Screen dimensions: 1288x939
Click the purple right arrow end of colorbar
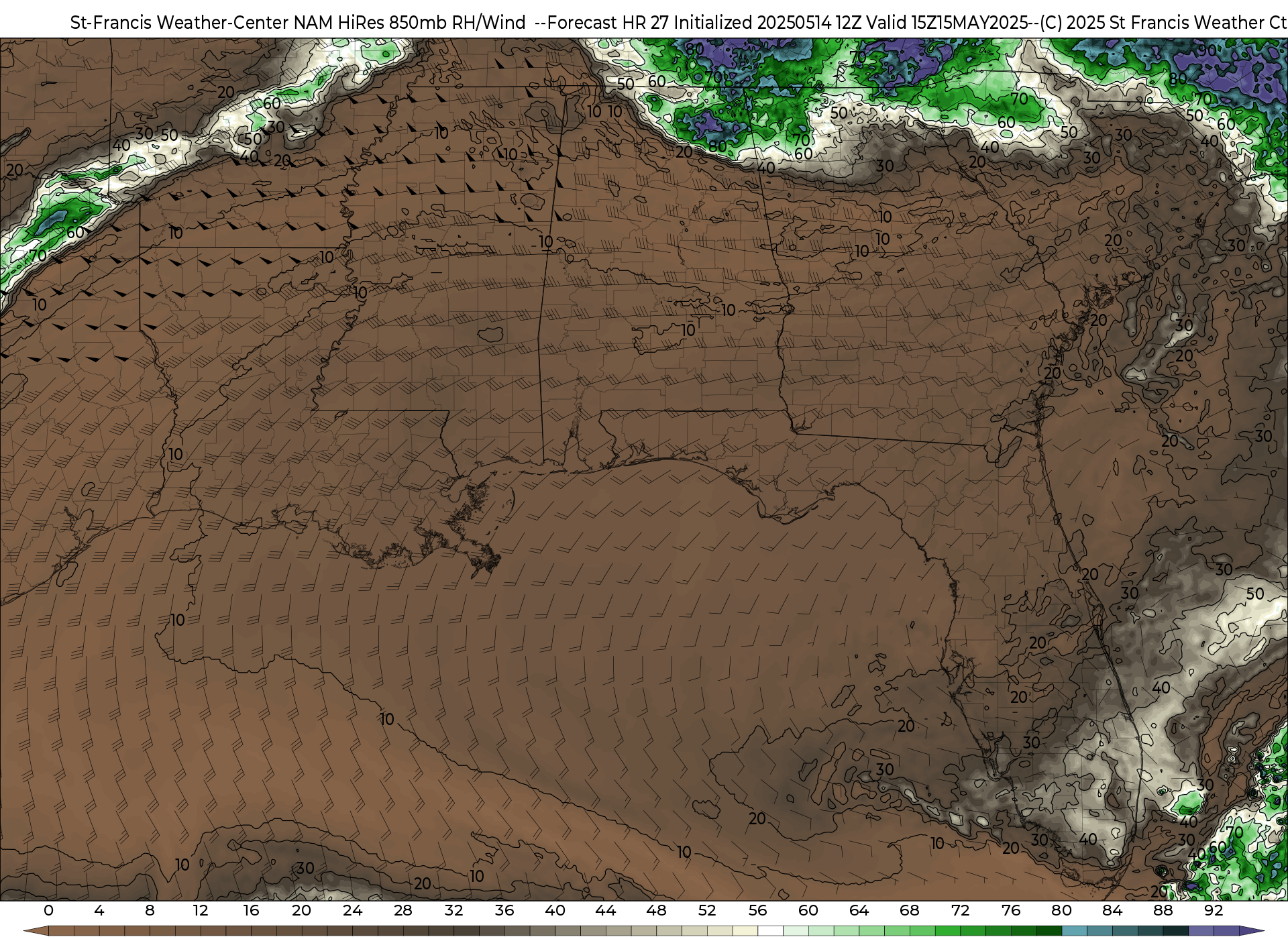click(1250, 931)
